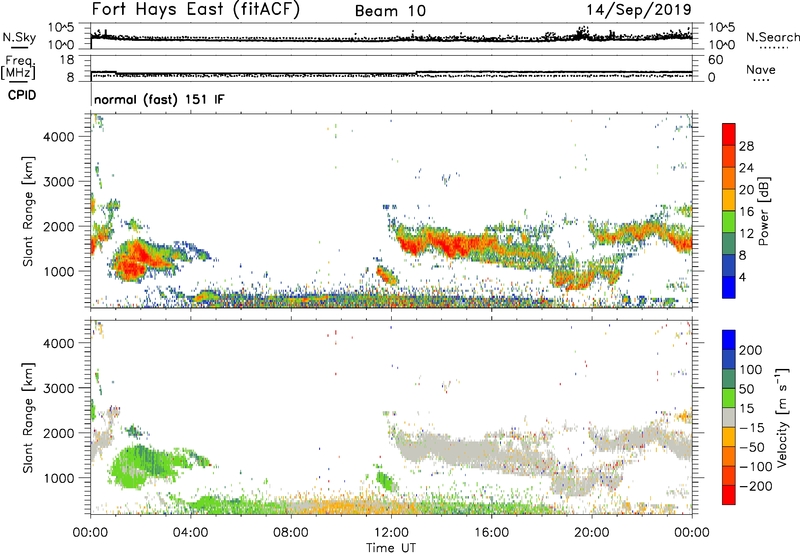Click the right-side '10^5' noise axis value

721,28
